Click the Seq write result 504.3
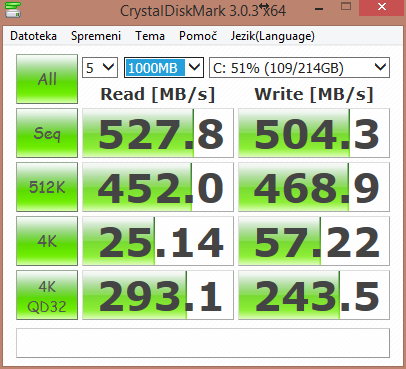Screen dimensions: 406x369 (x=314, y=133)
